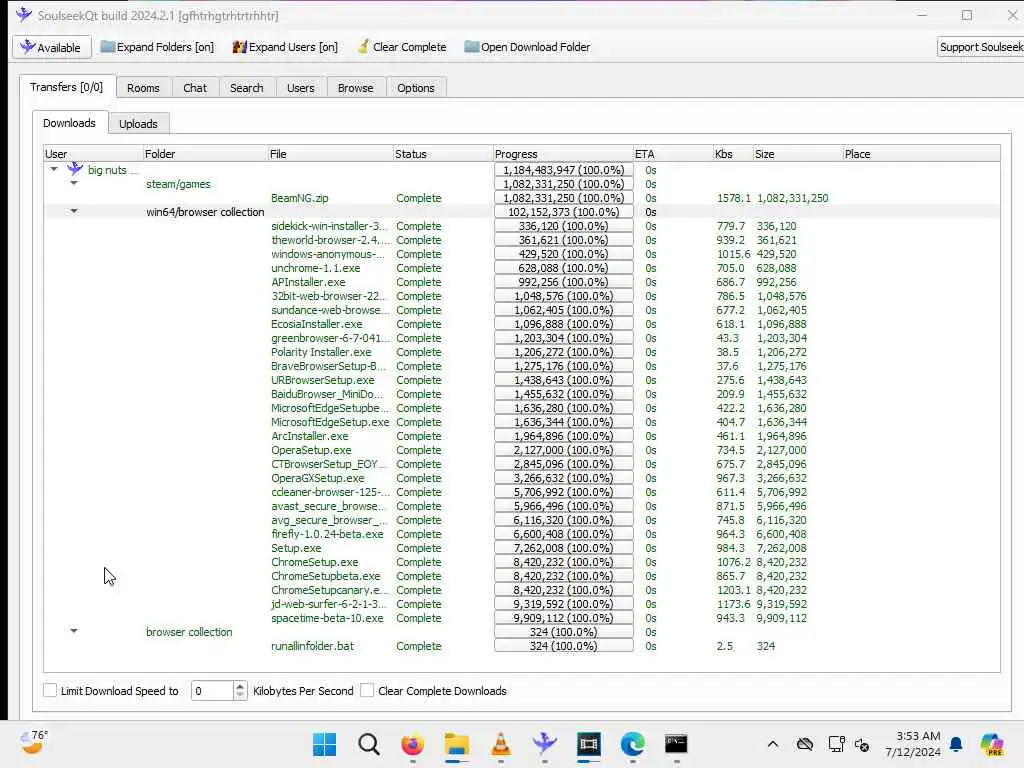Click the Available status button
The height and width of the screenshot is (768, 1024).
(52, 47)
